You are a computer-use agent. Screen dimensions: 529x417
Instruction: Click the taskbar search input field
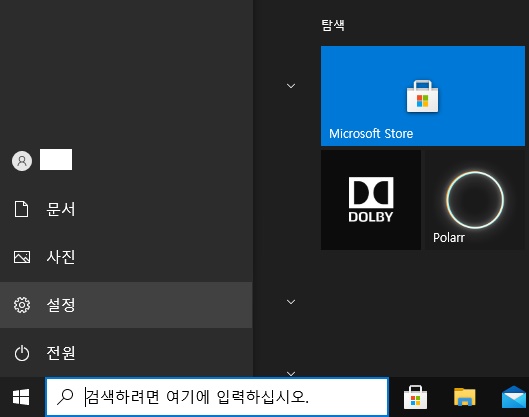[217, 397]
